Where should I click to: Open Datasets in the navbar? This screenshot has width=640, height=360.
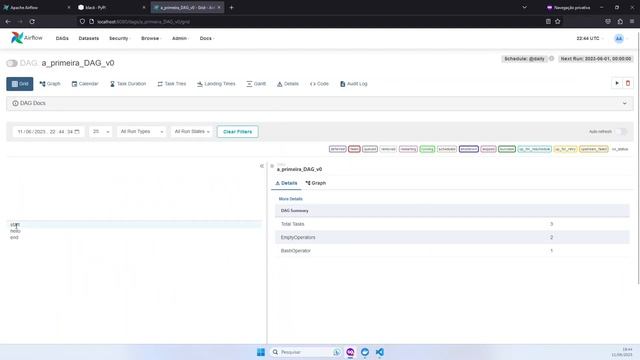click(89, 38)
